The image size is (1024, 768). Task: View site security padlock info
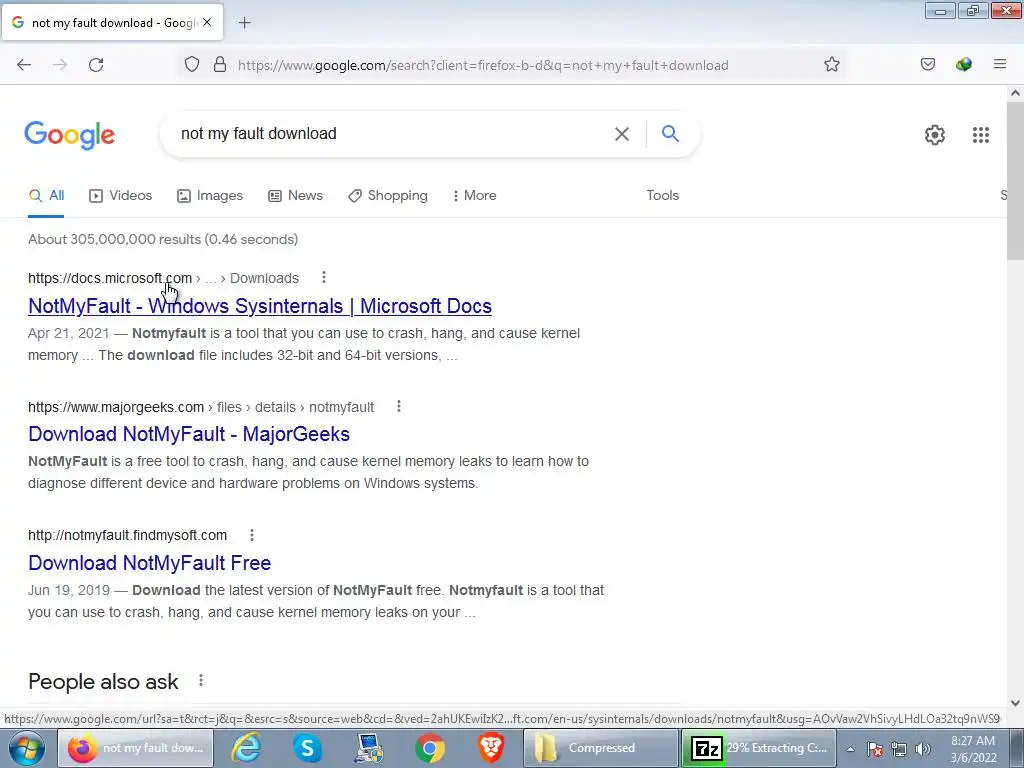pyautogui.click(x=220, y=65)
